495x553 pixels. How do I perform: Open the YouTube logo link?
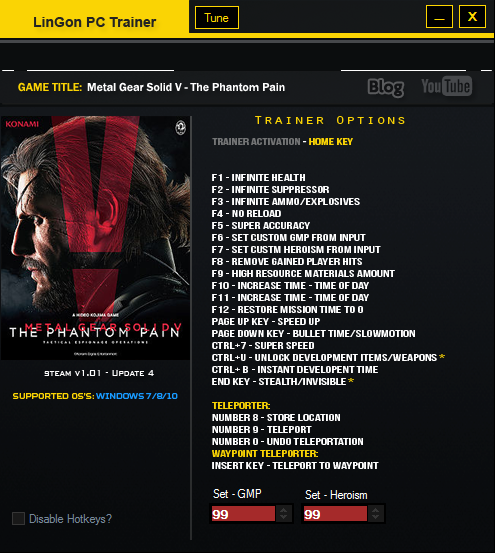tap(447, 86)
